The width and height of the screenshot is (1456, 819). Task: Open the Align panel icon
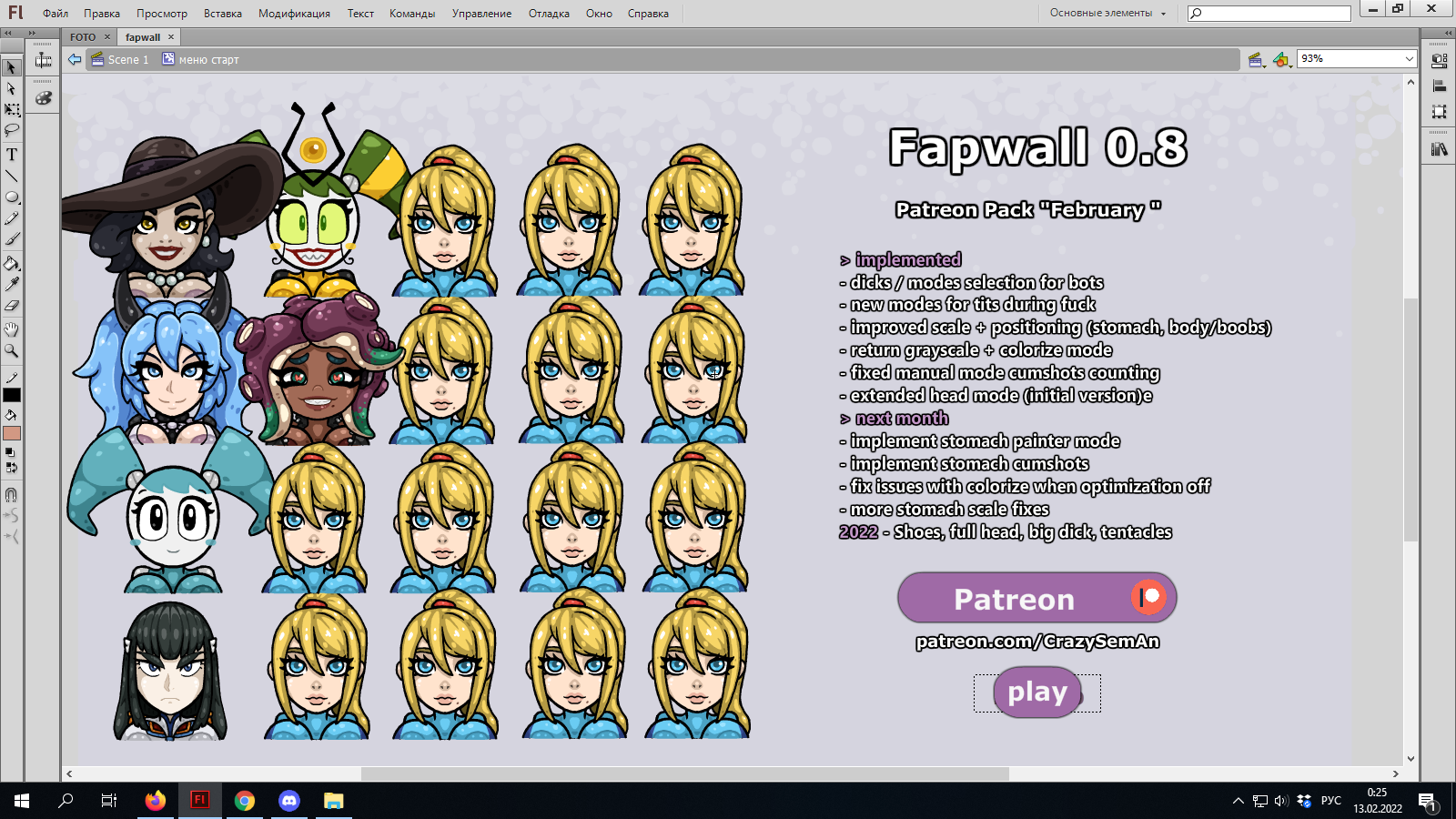tap(1439, 86)
